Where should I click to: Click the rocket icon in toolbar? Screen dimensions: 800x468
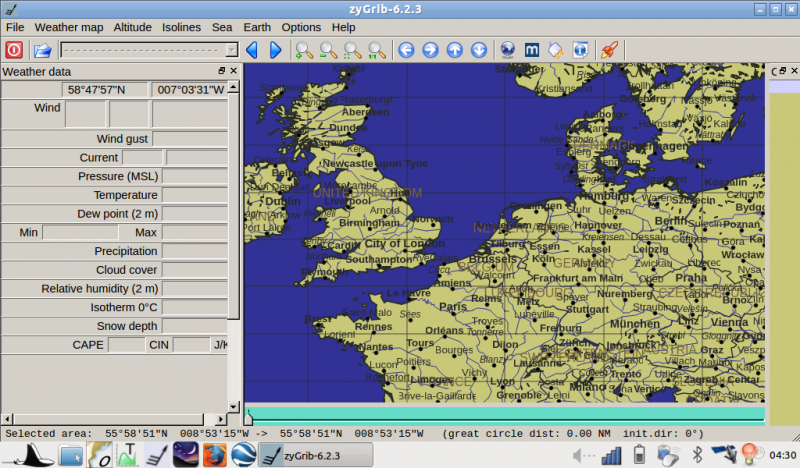pos(607,49)
